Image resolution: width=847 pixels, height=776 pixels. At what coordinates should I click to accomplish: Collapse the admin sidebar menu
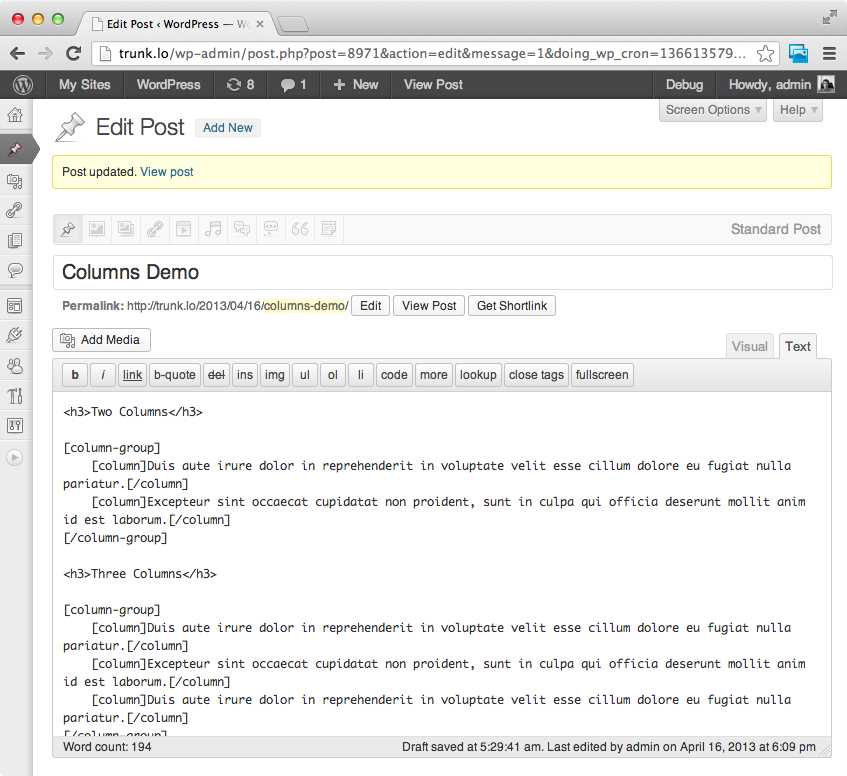[x=15, y=457]
